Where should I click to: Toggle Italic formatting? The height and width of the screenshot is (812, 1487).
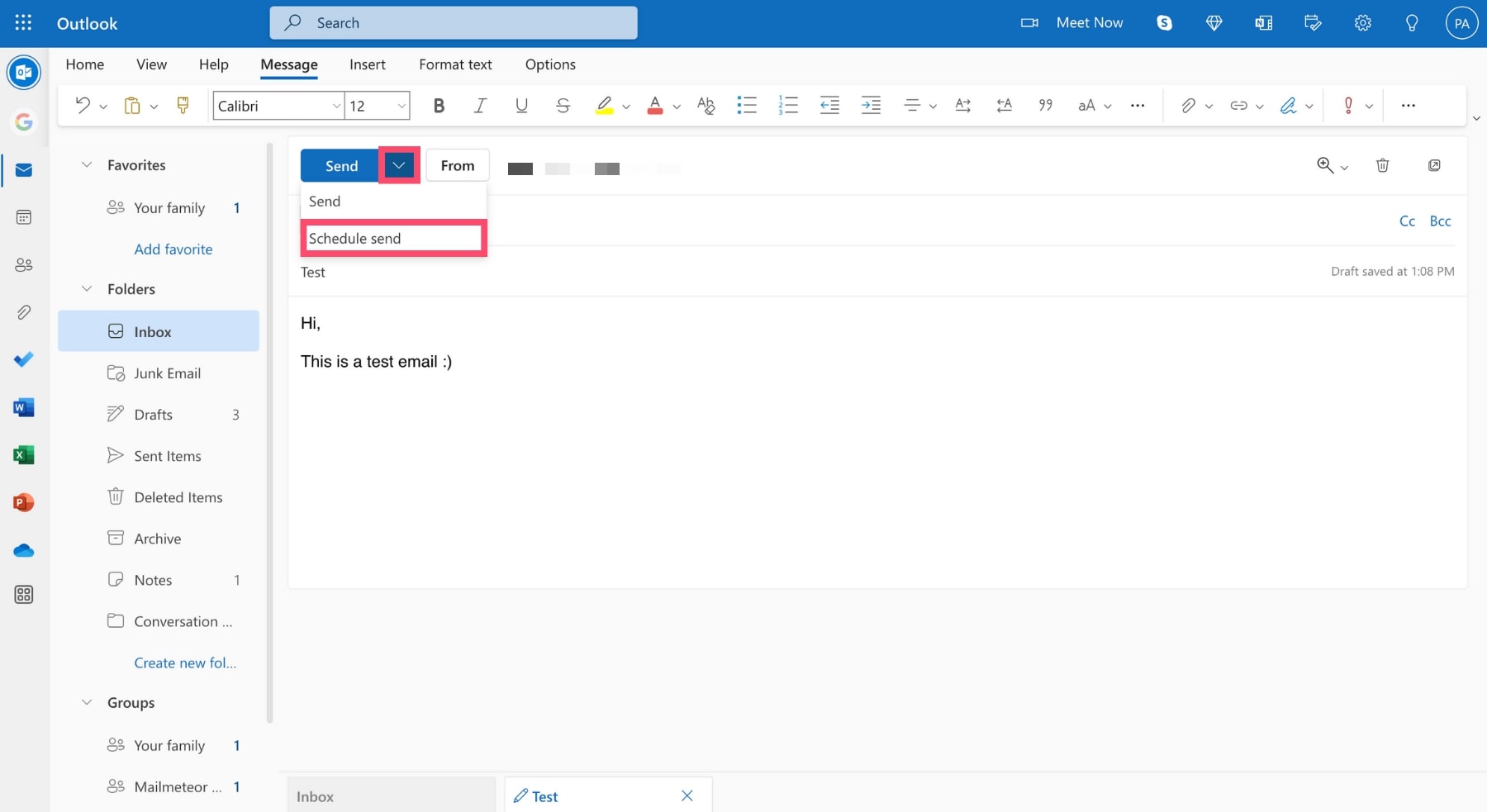[480, 105]
